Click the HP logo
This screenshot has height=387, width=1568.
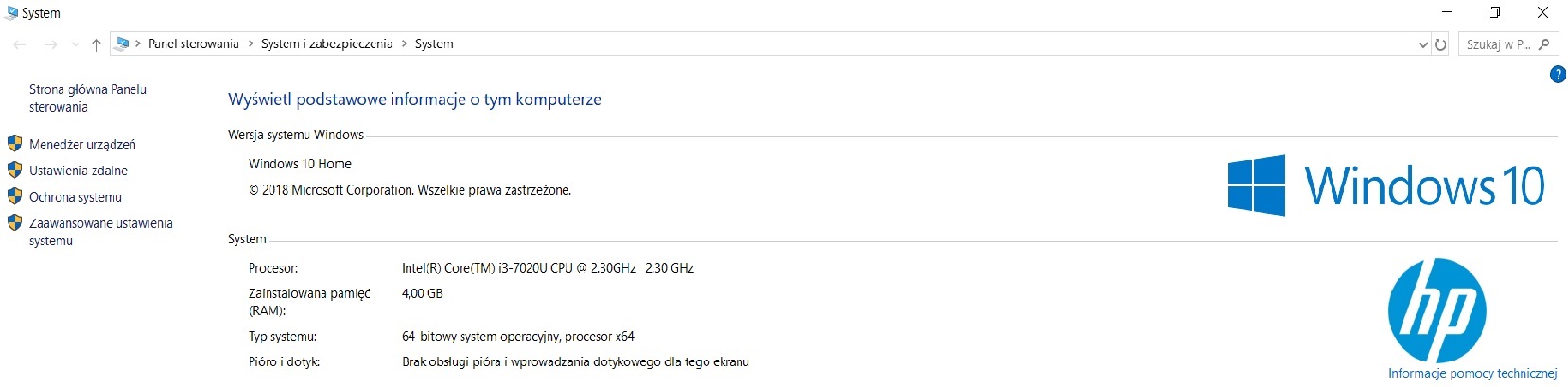click(1437, 310)
